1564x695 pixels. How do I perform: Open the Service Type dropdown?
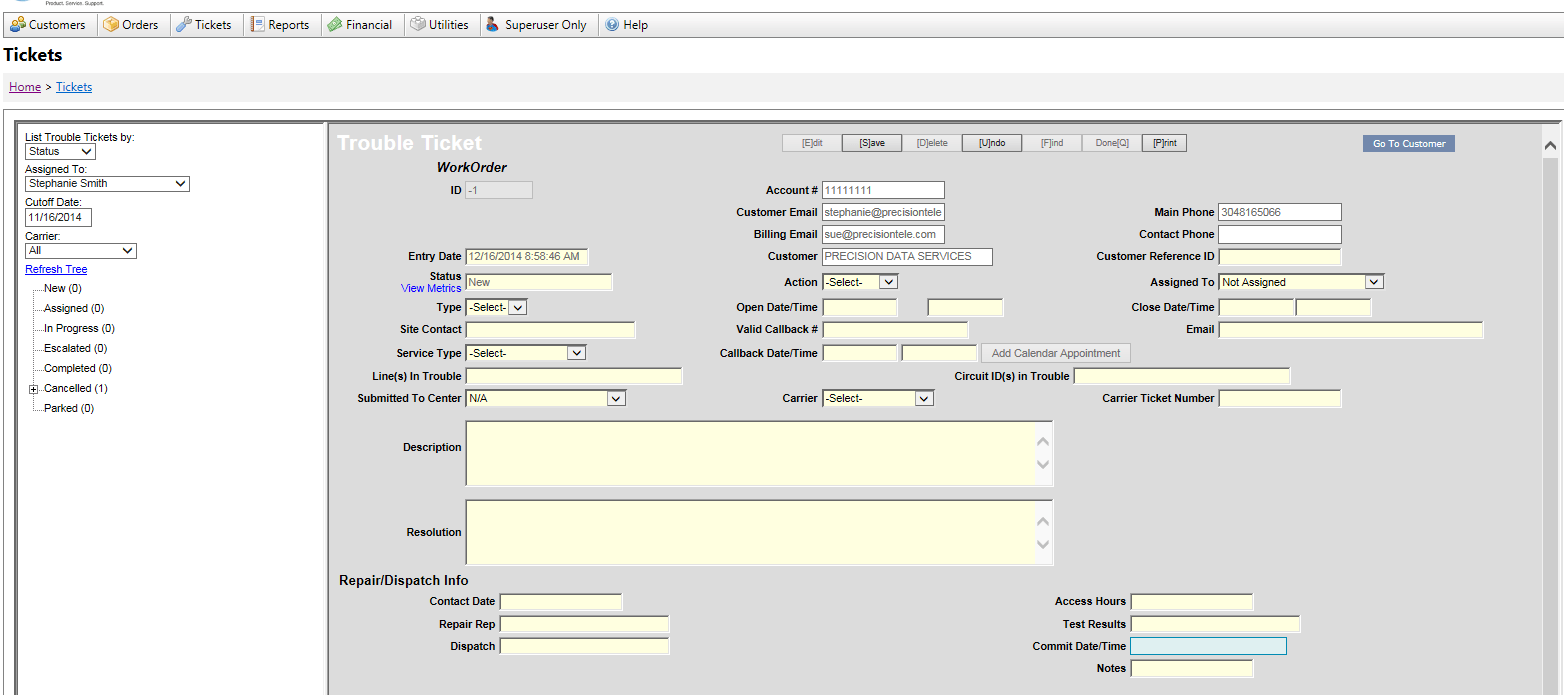tap(526, 353)
